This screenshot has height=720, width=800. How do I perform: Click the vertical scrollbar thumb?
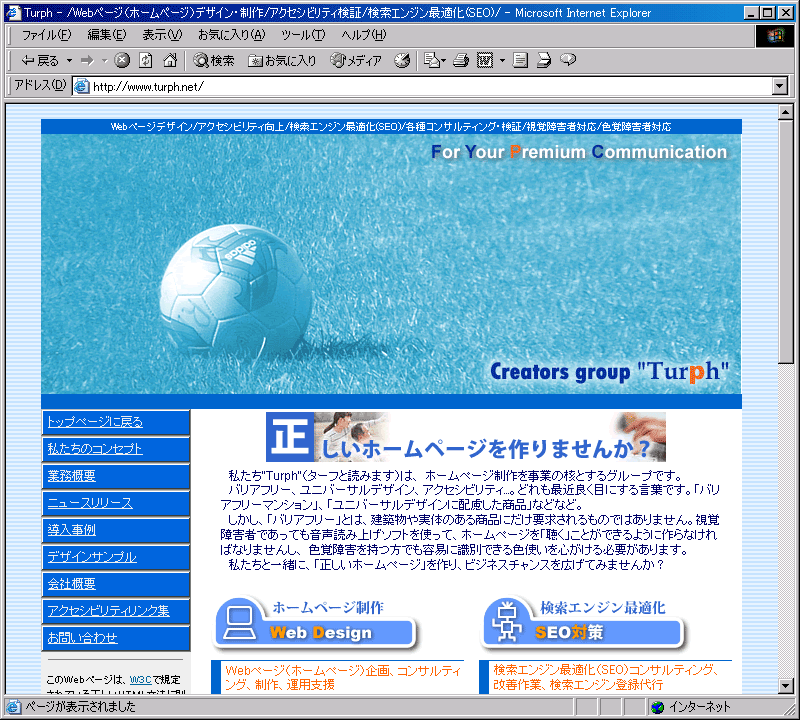coord(786,242)
